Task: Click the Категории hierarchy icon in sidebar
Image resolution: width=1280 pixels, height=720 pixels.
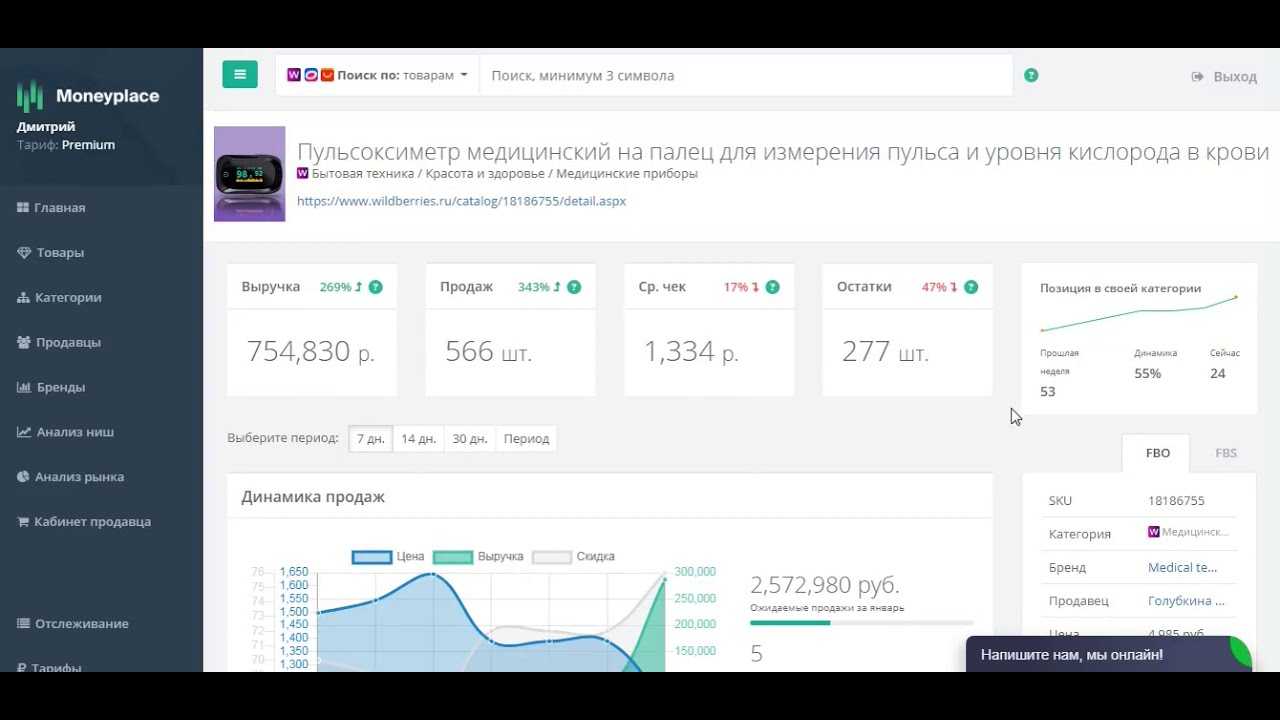Action: (24, 297)
